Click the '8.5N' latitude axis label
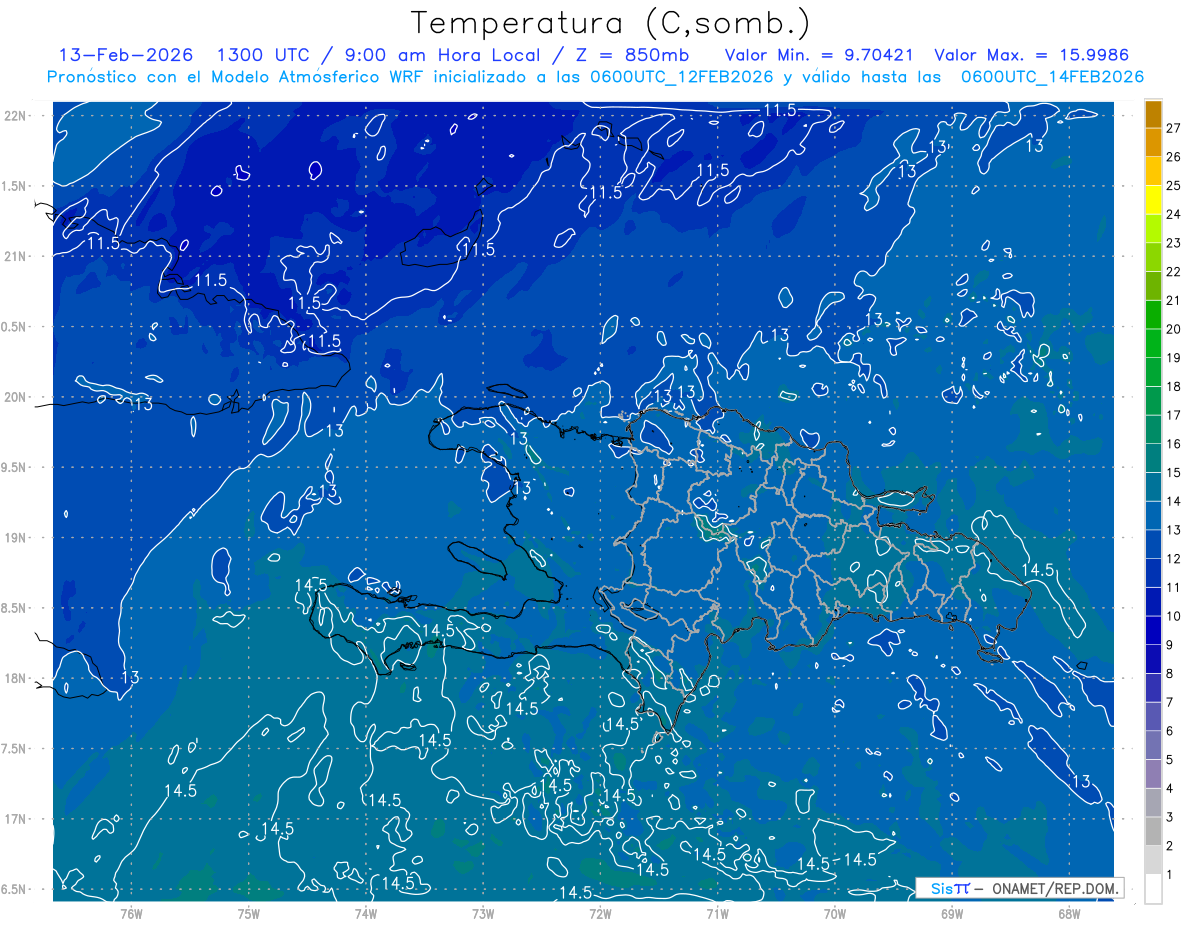This screenshot has height=927, width=1200. [x=14, y=608]
